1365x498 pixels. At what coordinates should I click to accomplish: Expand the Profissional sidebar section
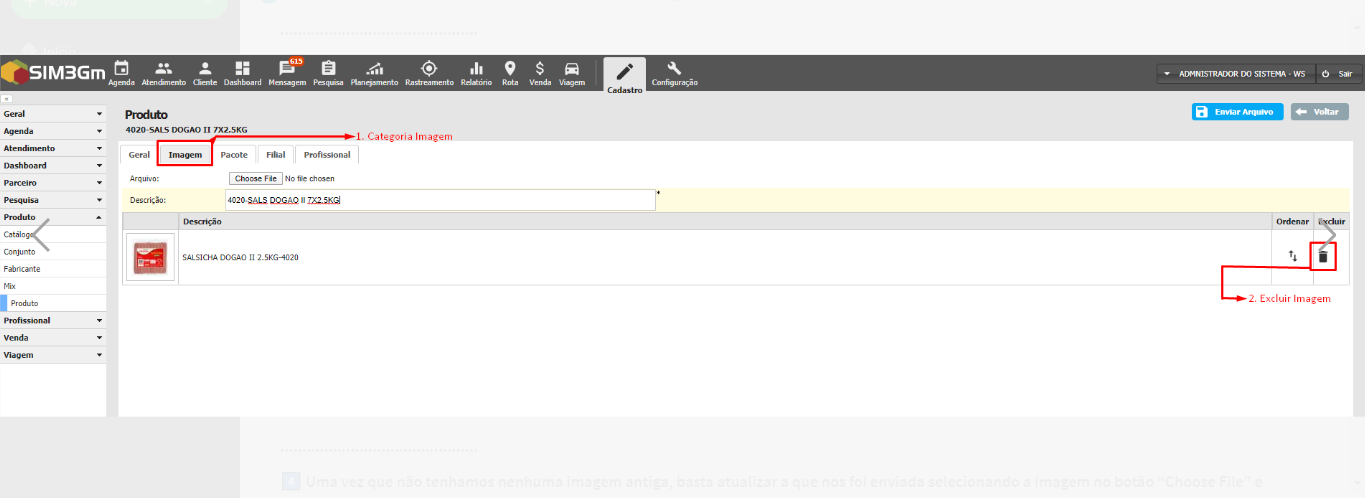coord(53,321)
